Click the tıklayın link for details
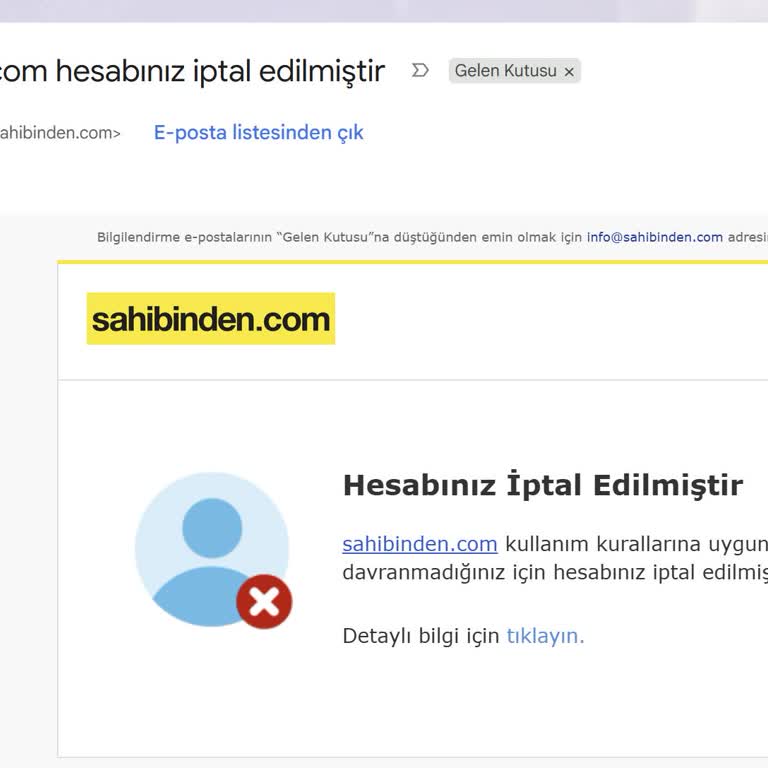This screenshot has height=768, width=768. (545, 636)
